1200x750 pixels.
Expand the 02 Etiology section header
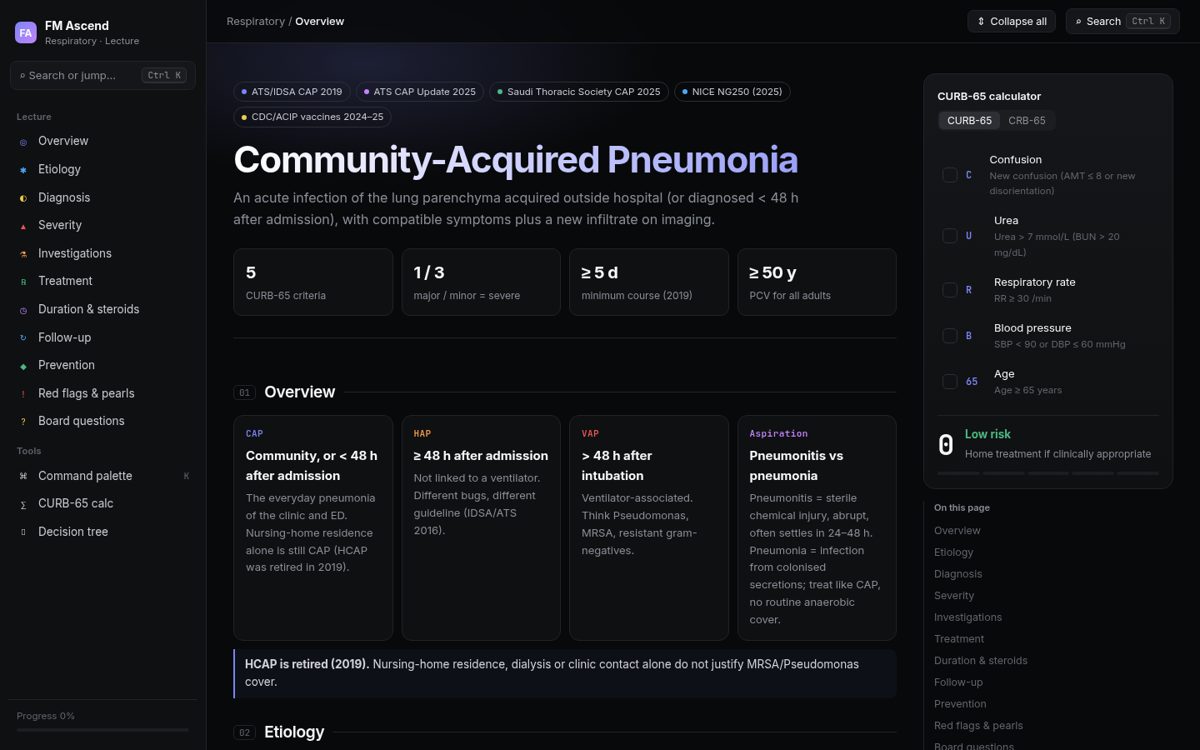pyautogui.click(x=565, y=732)
